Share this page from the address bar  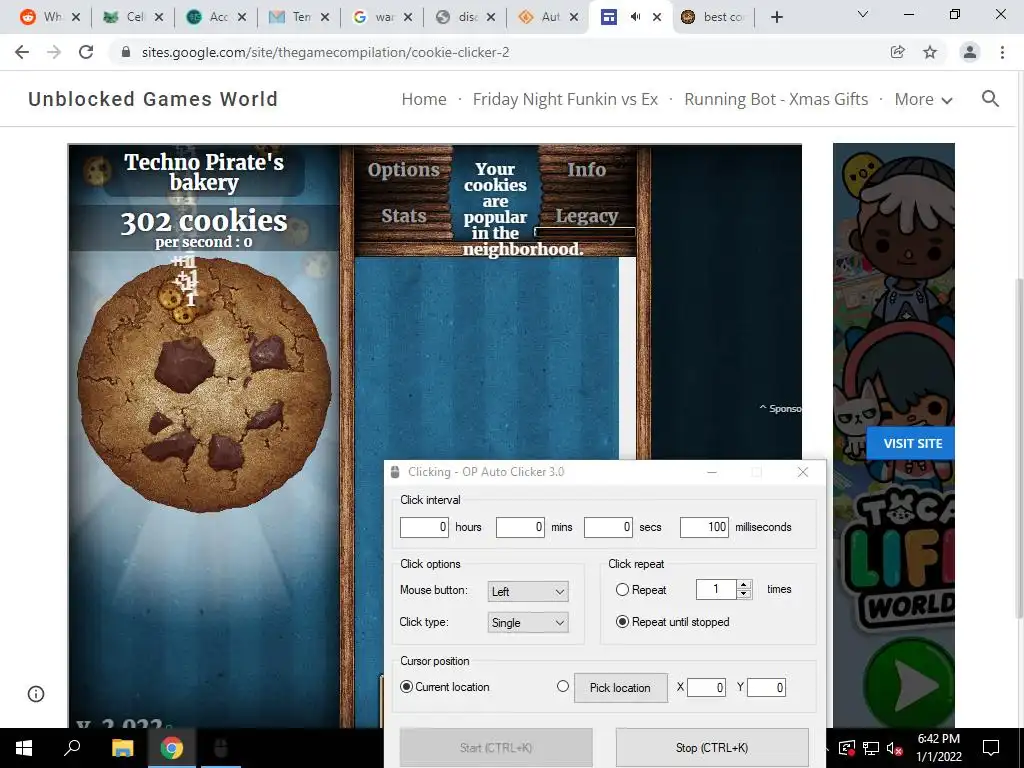(898, 52)
